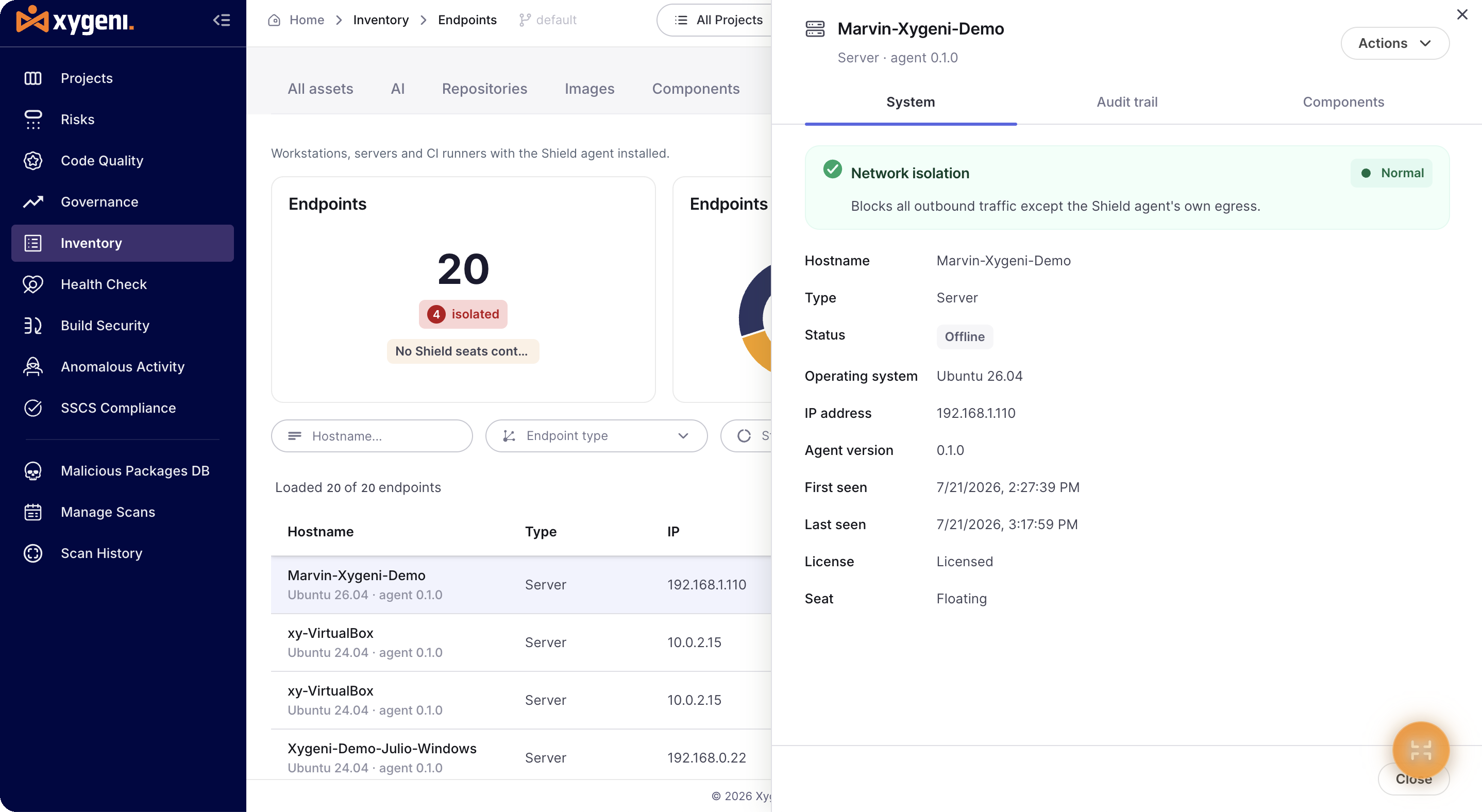Select the All assets tab
The width and height of the screenshot is (1482, 812).
(x=321, y=89)
